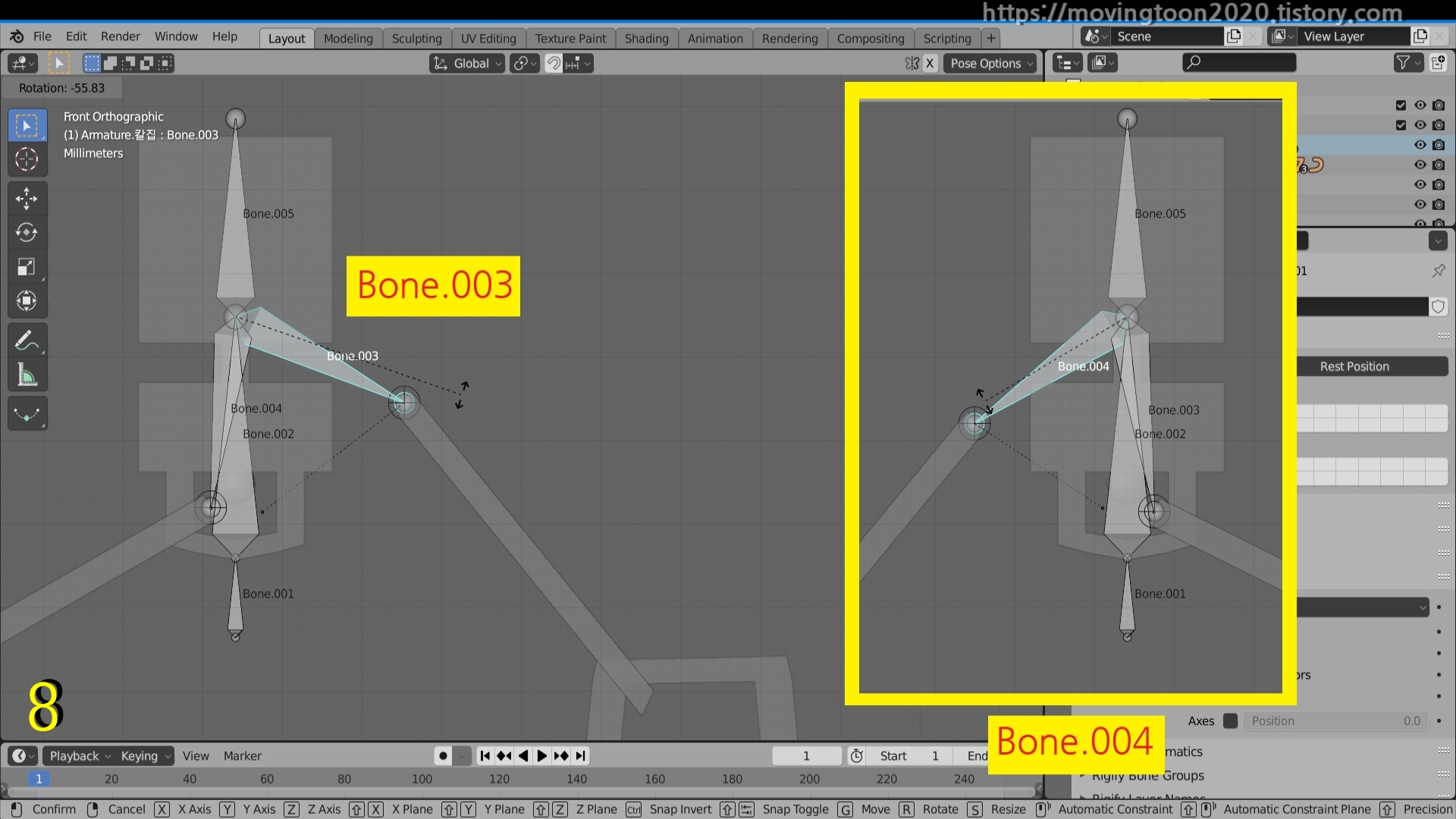1456x819 pixels.
Task: Choose Invert Selection mode icon
Action: [146, 64]
